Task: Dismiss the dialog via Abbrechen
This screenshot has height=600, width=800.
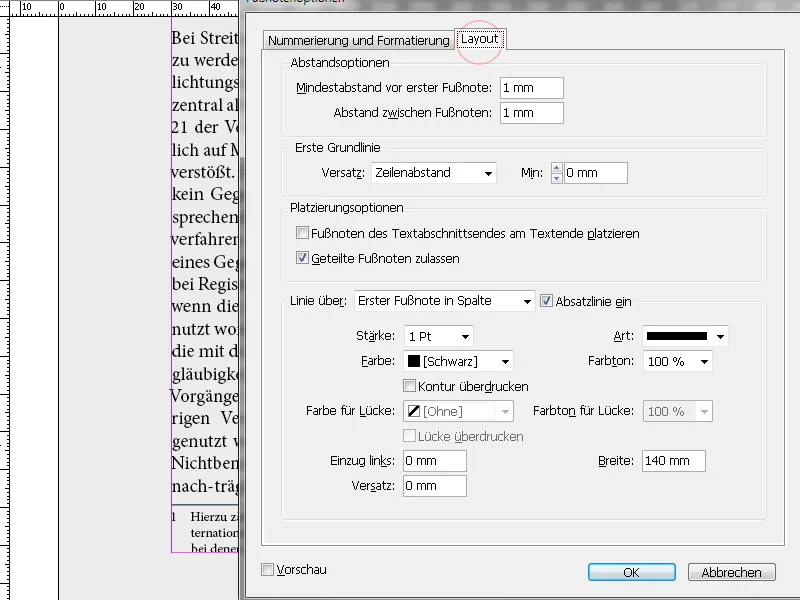Action: coord(731,572)
